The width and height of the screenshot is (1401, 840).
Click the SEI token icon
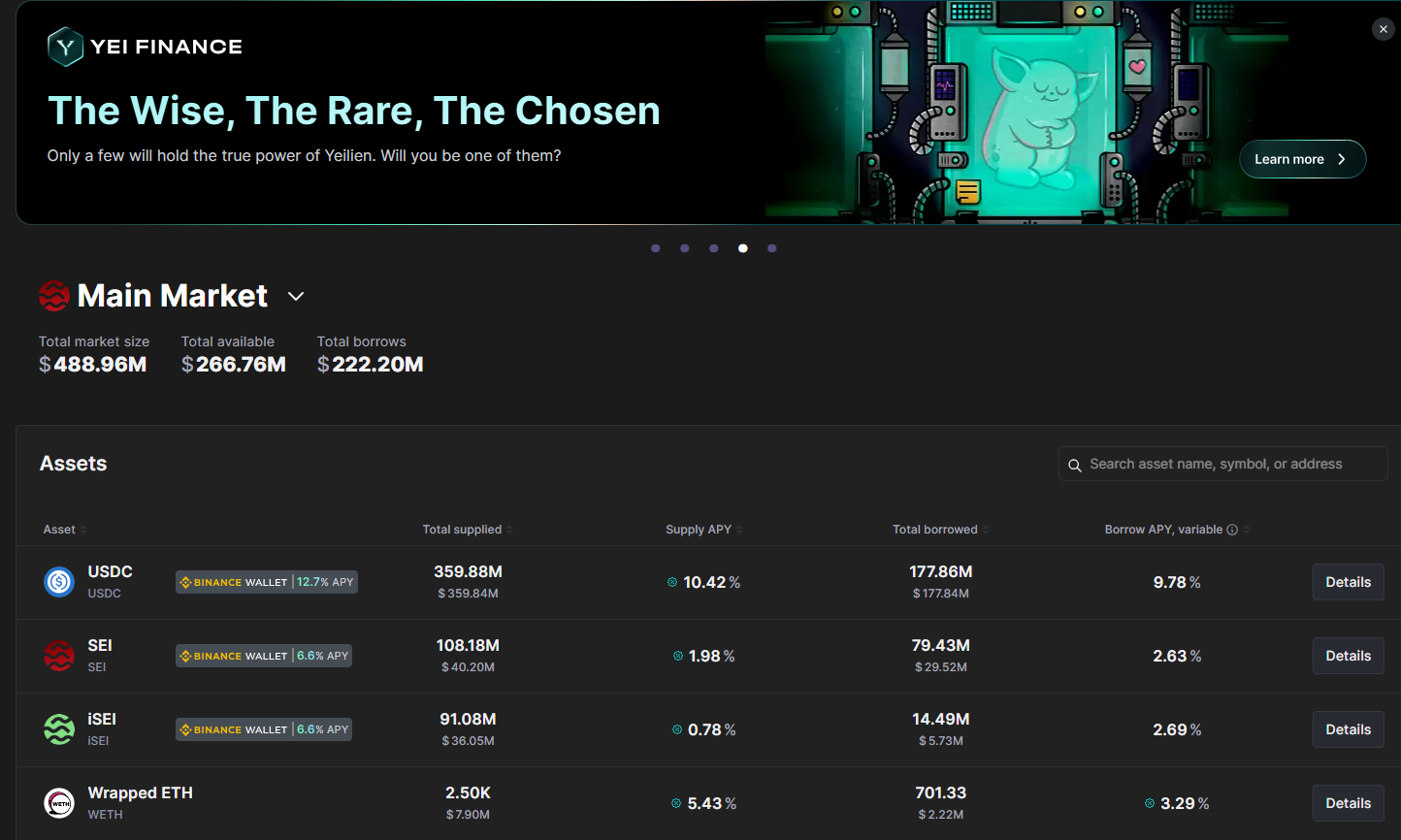point(59,656)
